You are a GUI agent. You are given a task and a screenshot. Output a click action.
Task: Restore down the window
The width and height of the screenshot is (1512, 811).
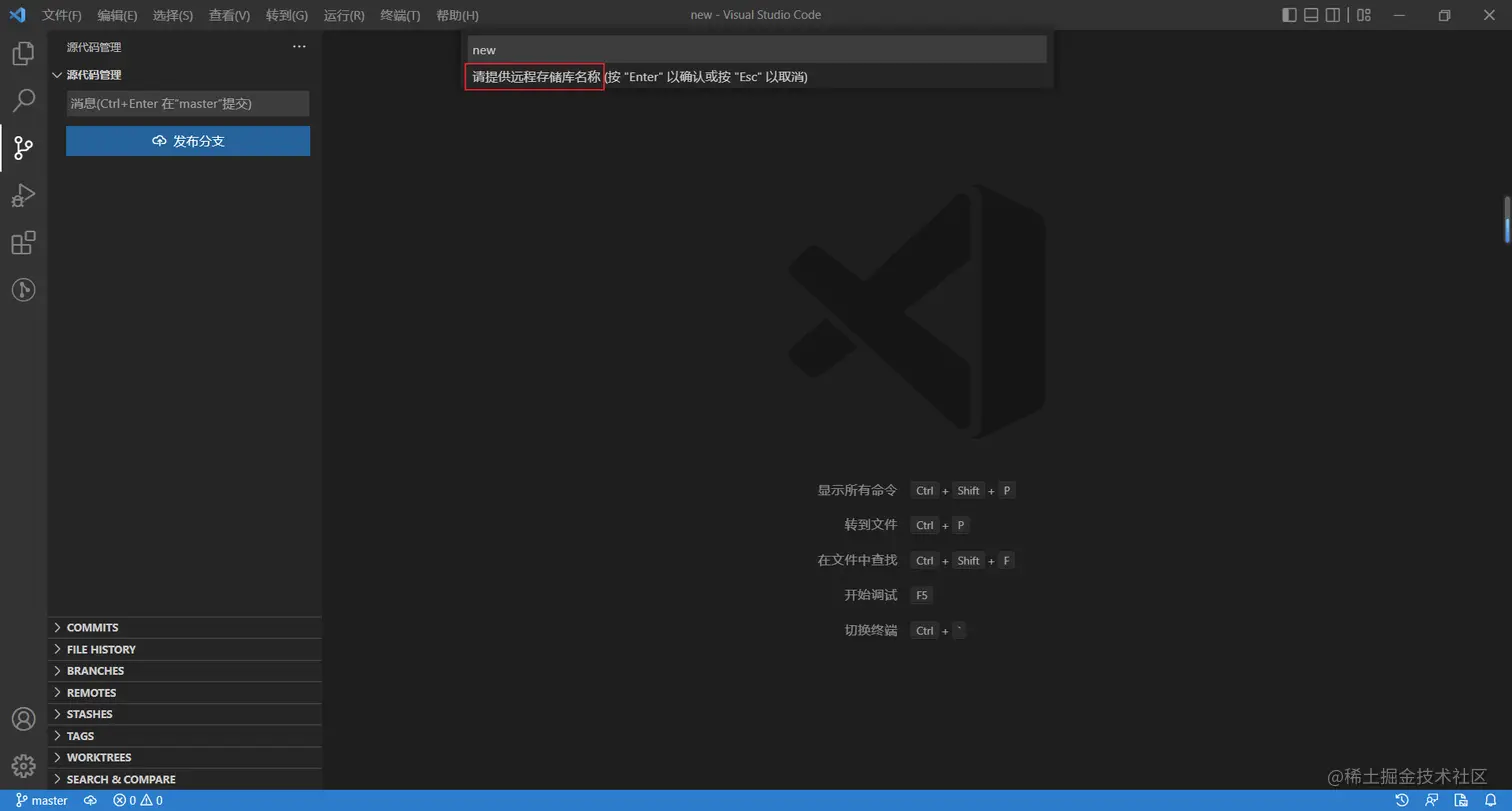pyautogui.click(x=1444, y=15)
